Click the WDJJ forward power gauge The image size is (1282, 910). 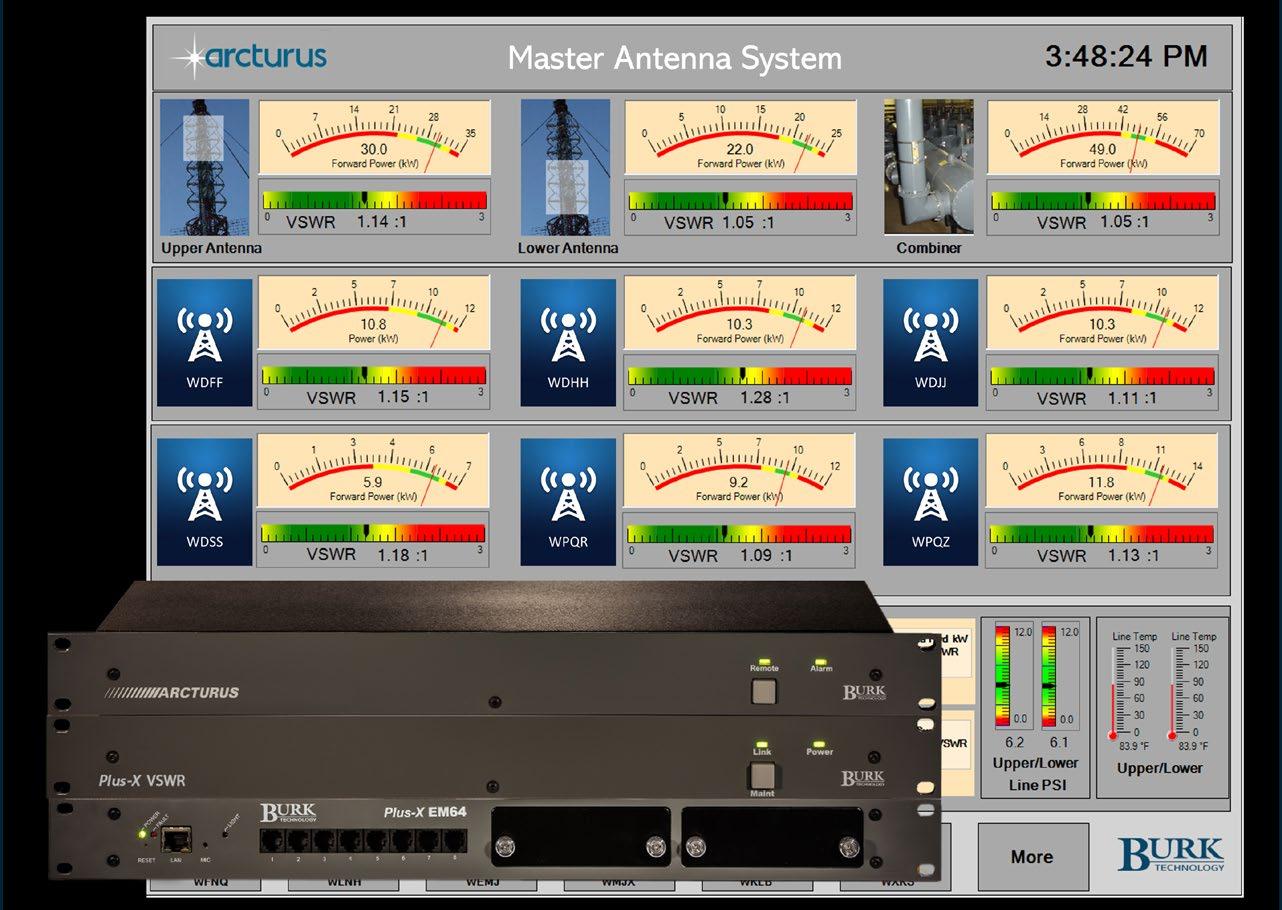(x=1102, y=313)
